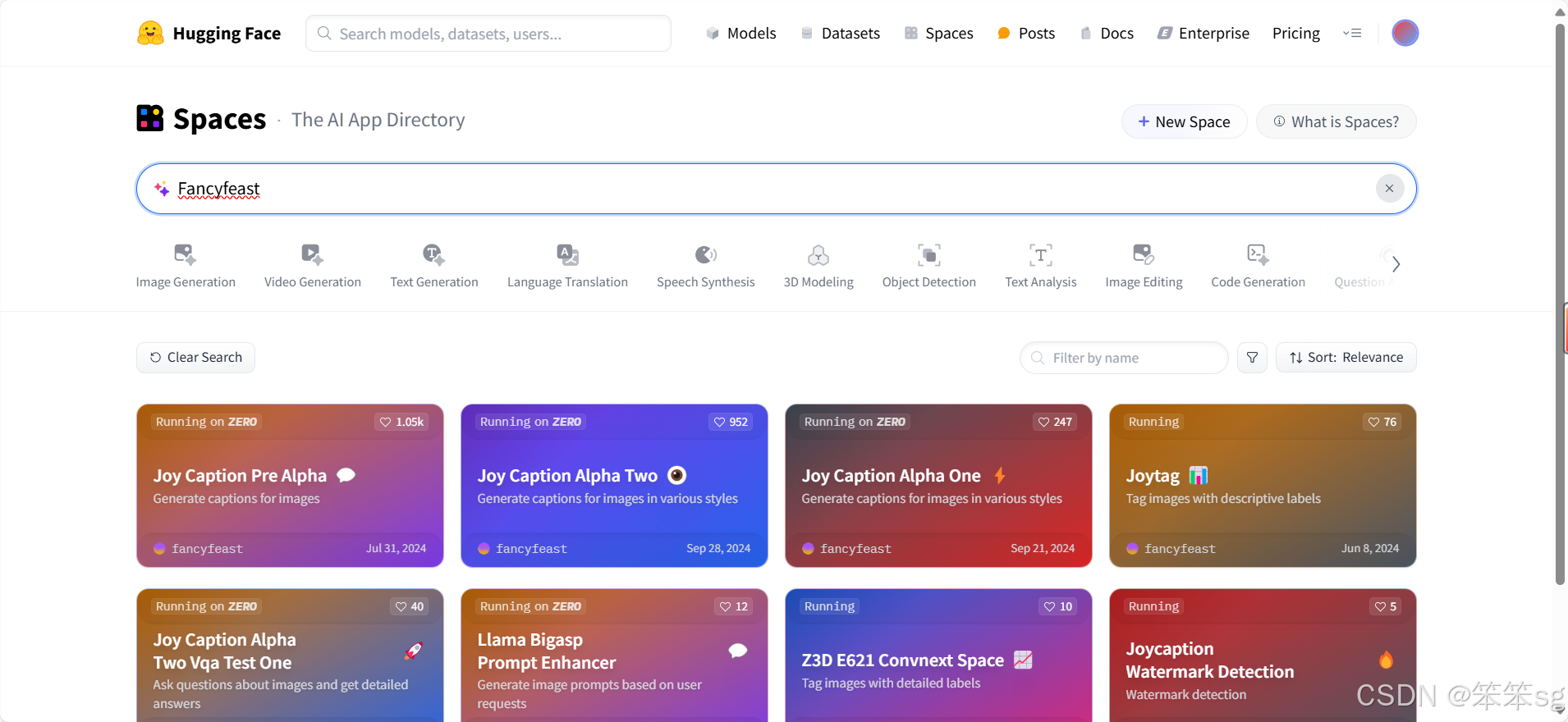Like Joy Caption Pre Alpha (1.05k hearts)
The image size is (1568, 722).
(401, 422)
